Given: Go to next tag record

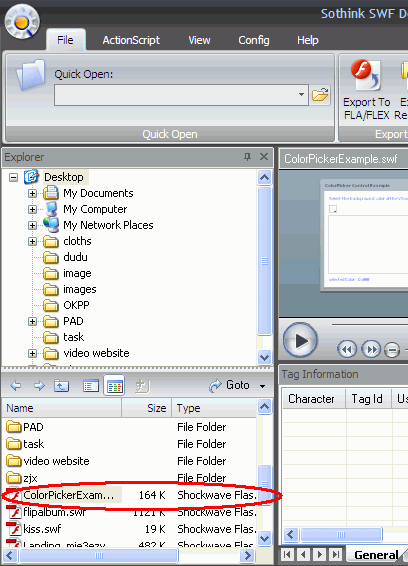Looking at the screenshot, I should [320, 554].
